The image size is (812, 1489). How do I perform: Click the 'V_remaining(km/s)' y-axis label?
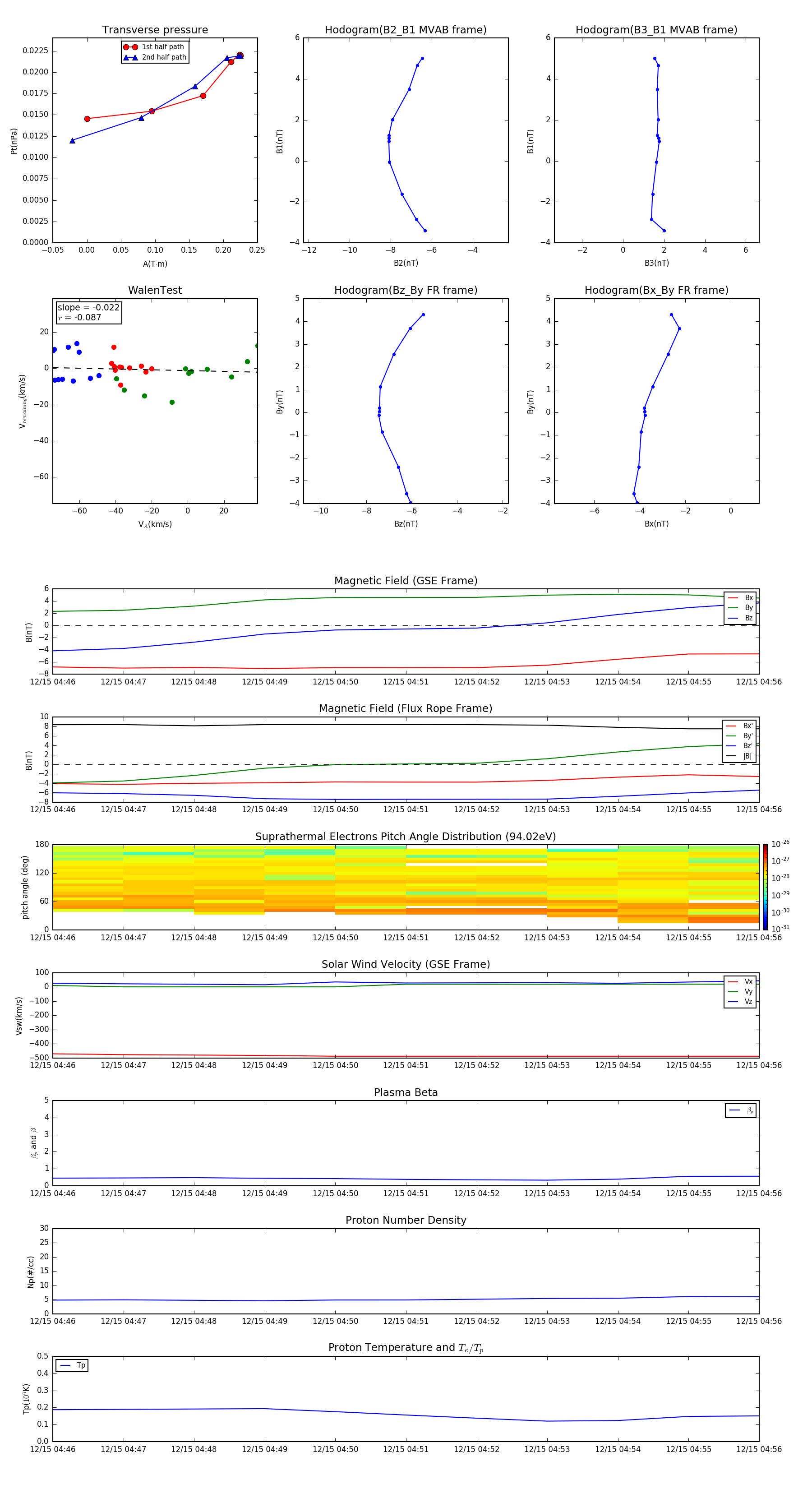22,401
